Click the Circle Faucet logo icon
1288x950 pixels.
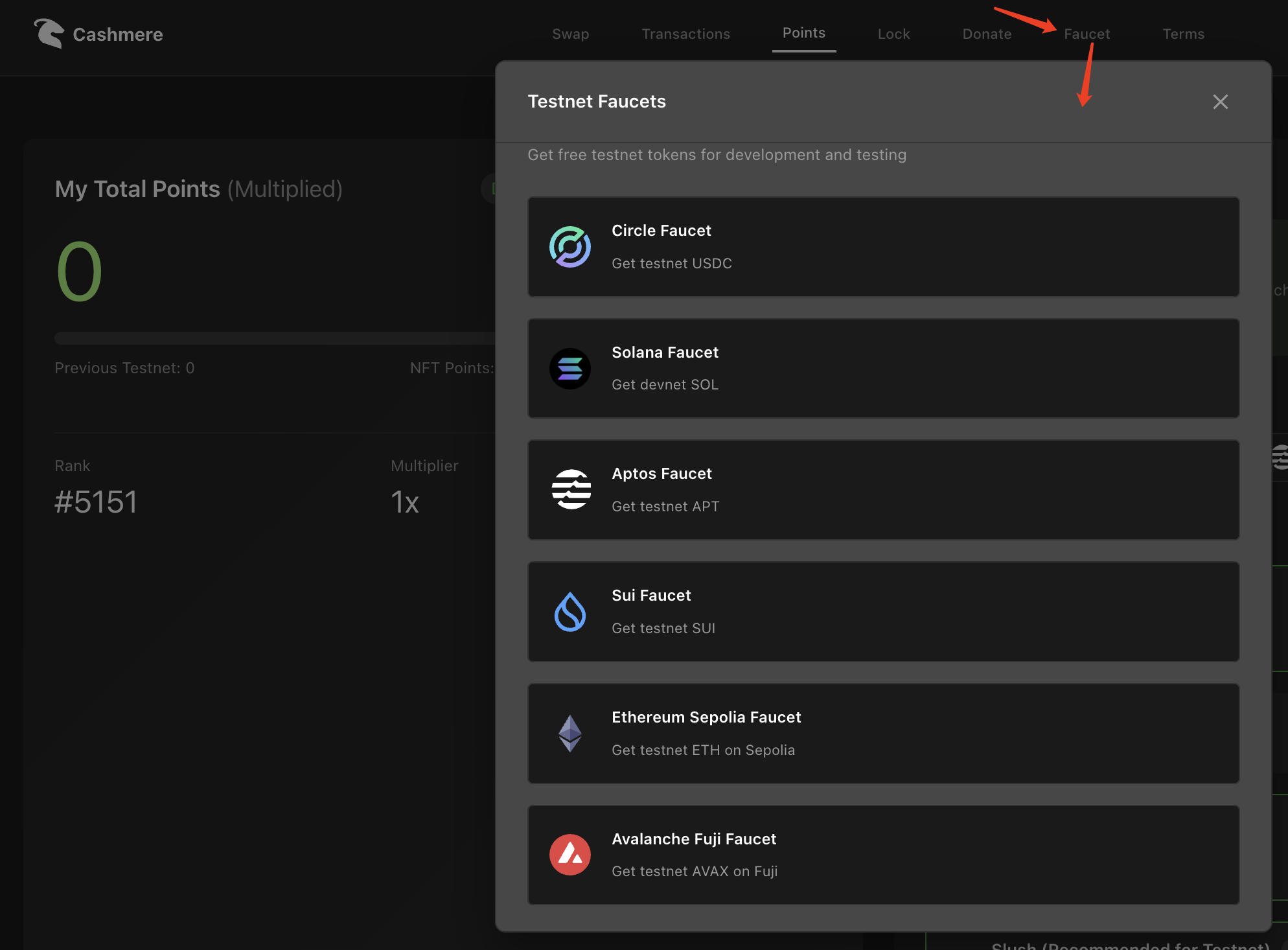pos(570,247)
